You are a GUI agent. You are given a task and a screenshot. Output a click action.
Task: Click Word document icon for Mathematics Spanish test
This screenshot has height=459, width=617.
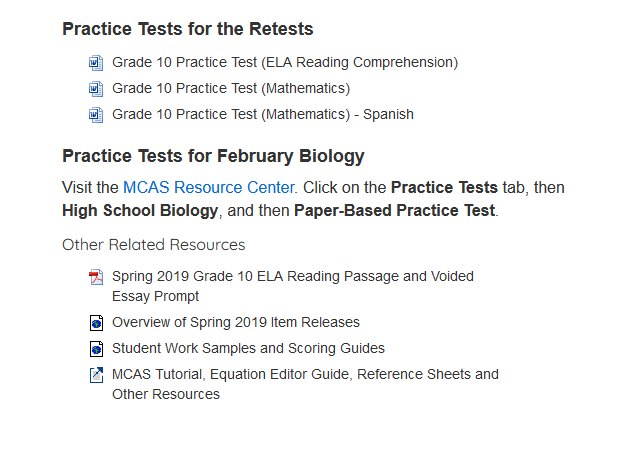pyautogui.click(x=96, y=115)
